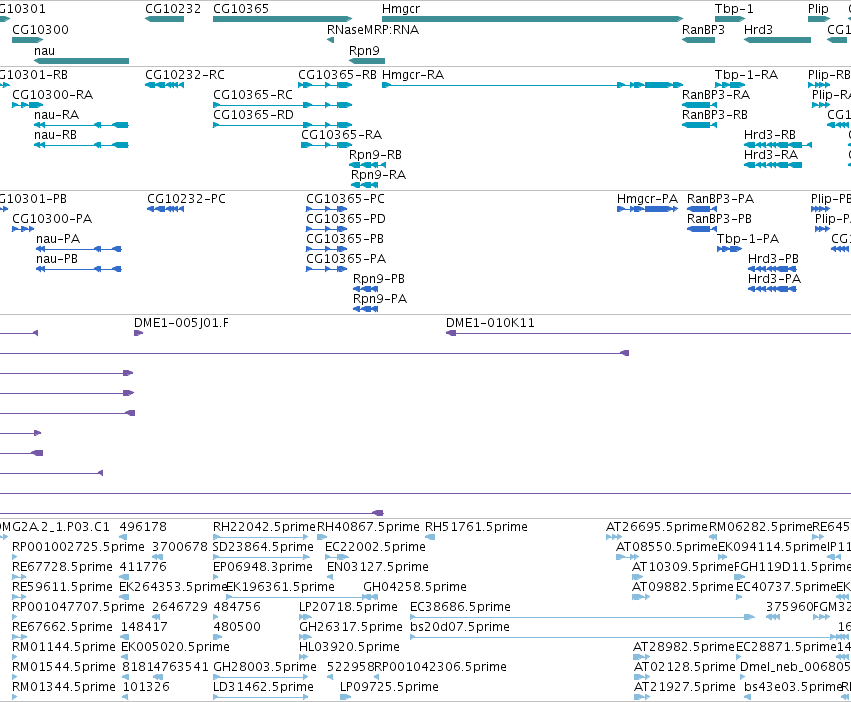Viewport: 851px width, 702px height.
Task: Click the nau-PA protein
Action: [x=79, y=249]
